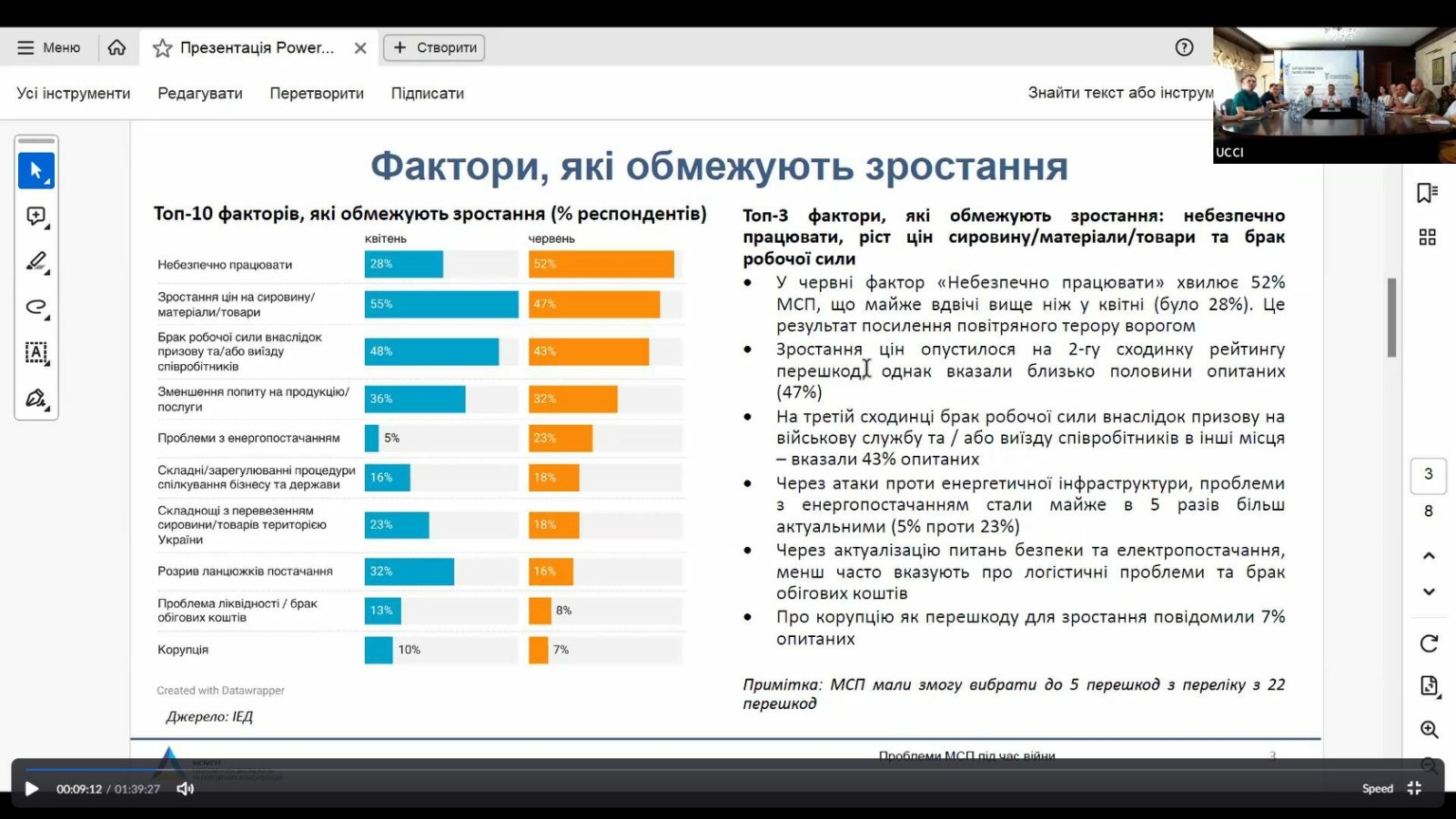This screenshot has width=1456, height=819.
Task: Click the add comment tool icon
Action: coord(36,217)
